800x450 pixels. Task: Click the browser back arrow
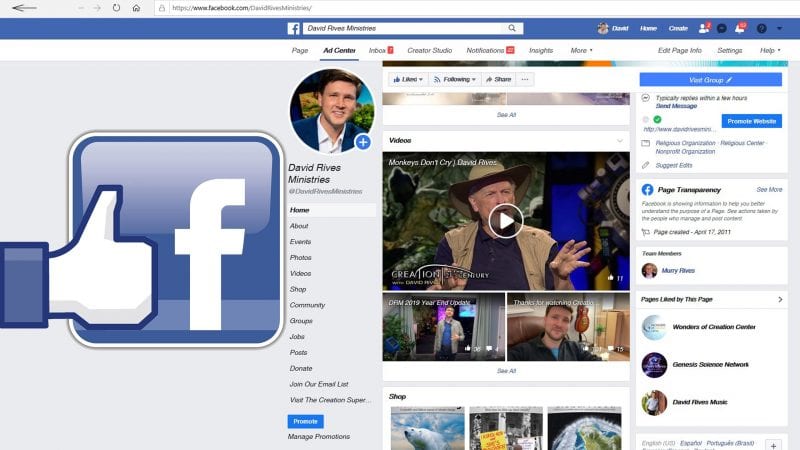(24, 8)
